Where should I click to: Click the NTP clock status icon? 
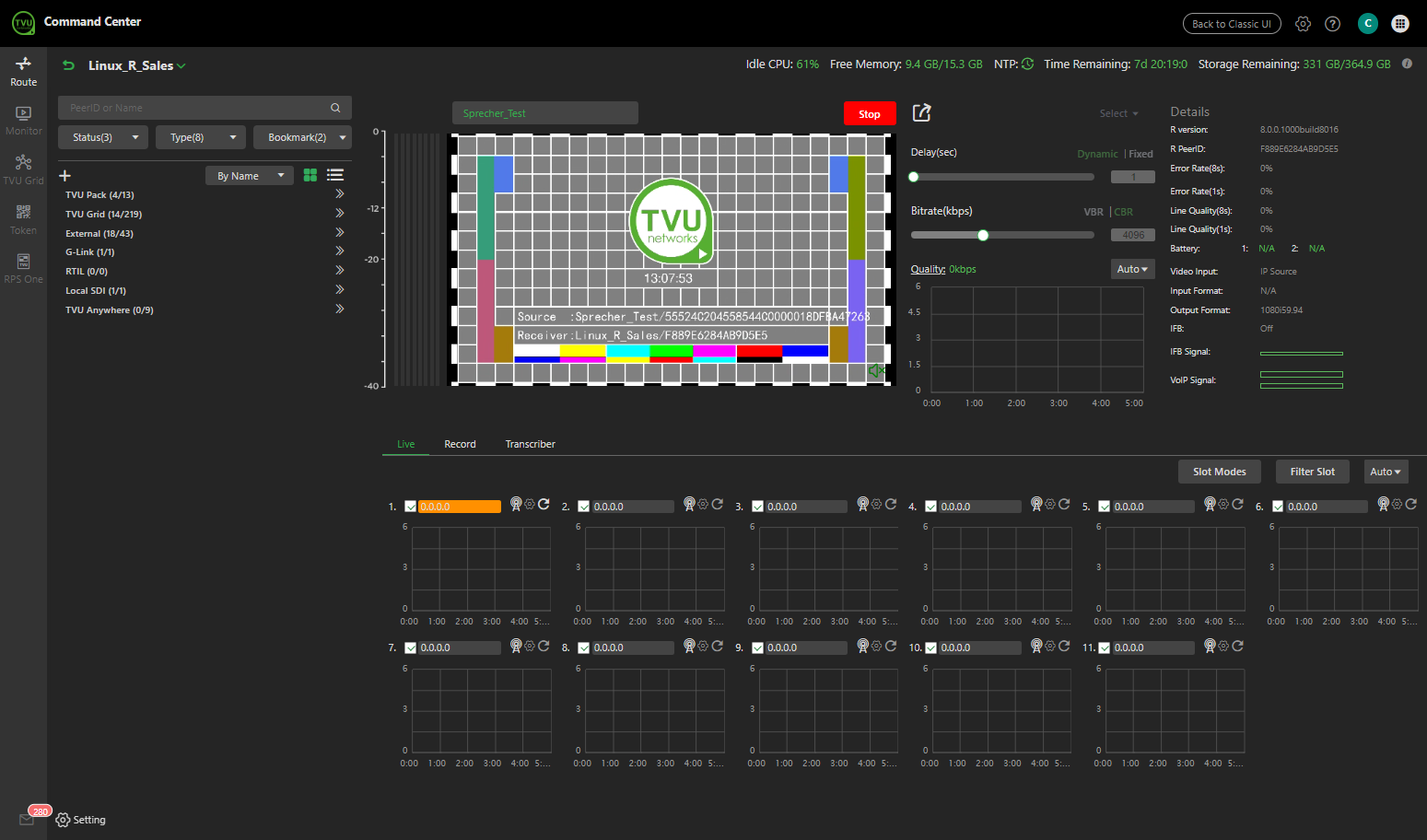[1027, 64]
